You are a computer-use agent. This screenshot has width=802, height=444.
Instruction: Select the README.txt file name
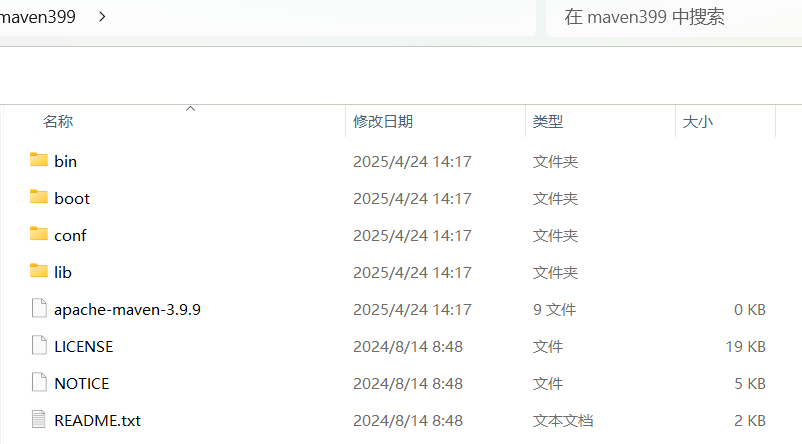pos(98,420)
